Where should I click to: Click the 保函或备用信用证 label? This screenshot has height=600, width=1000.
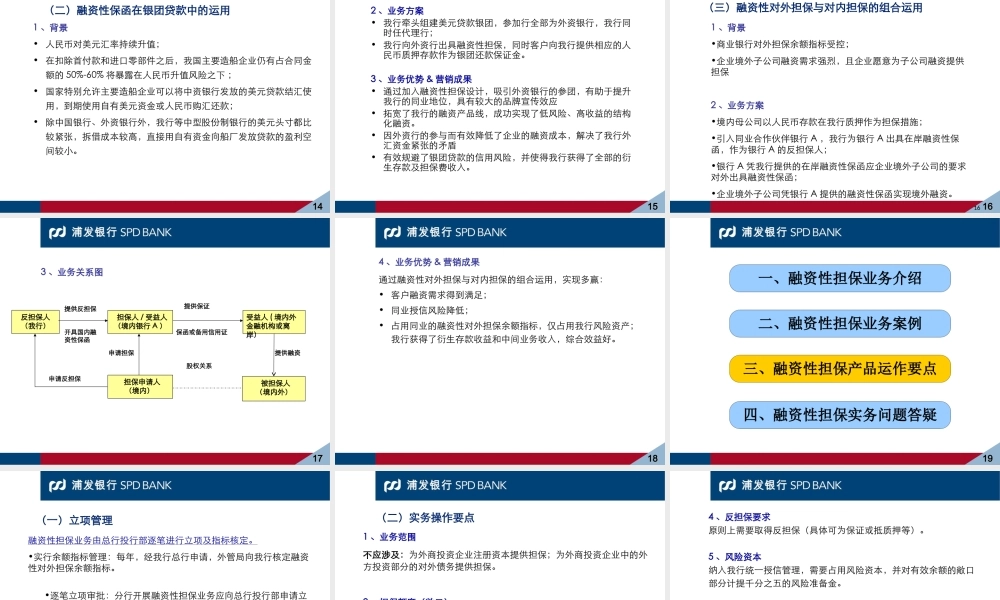pos(202,332)
